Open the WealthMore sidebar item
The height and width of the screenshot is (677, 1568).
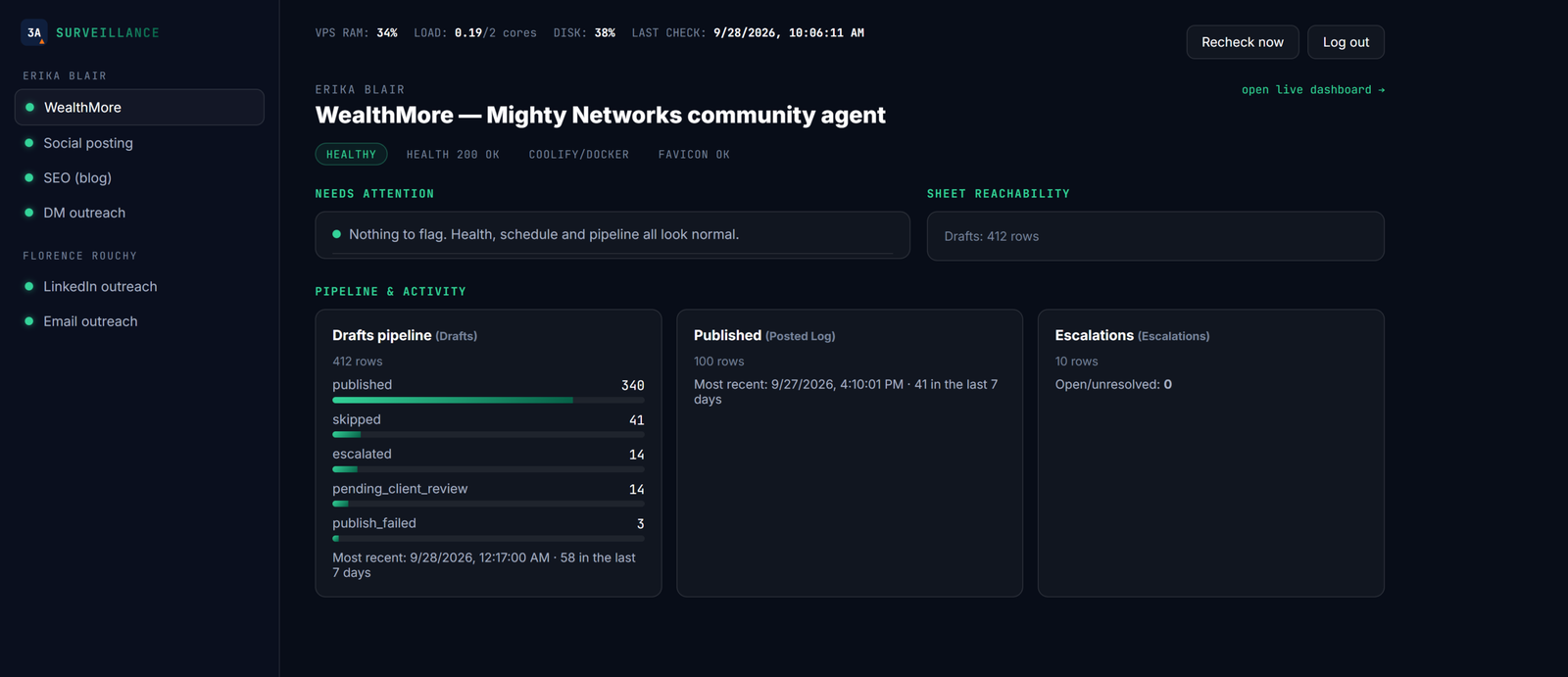click(x=139, y=108)
